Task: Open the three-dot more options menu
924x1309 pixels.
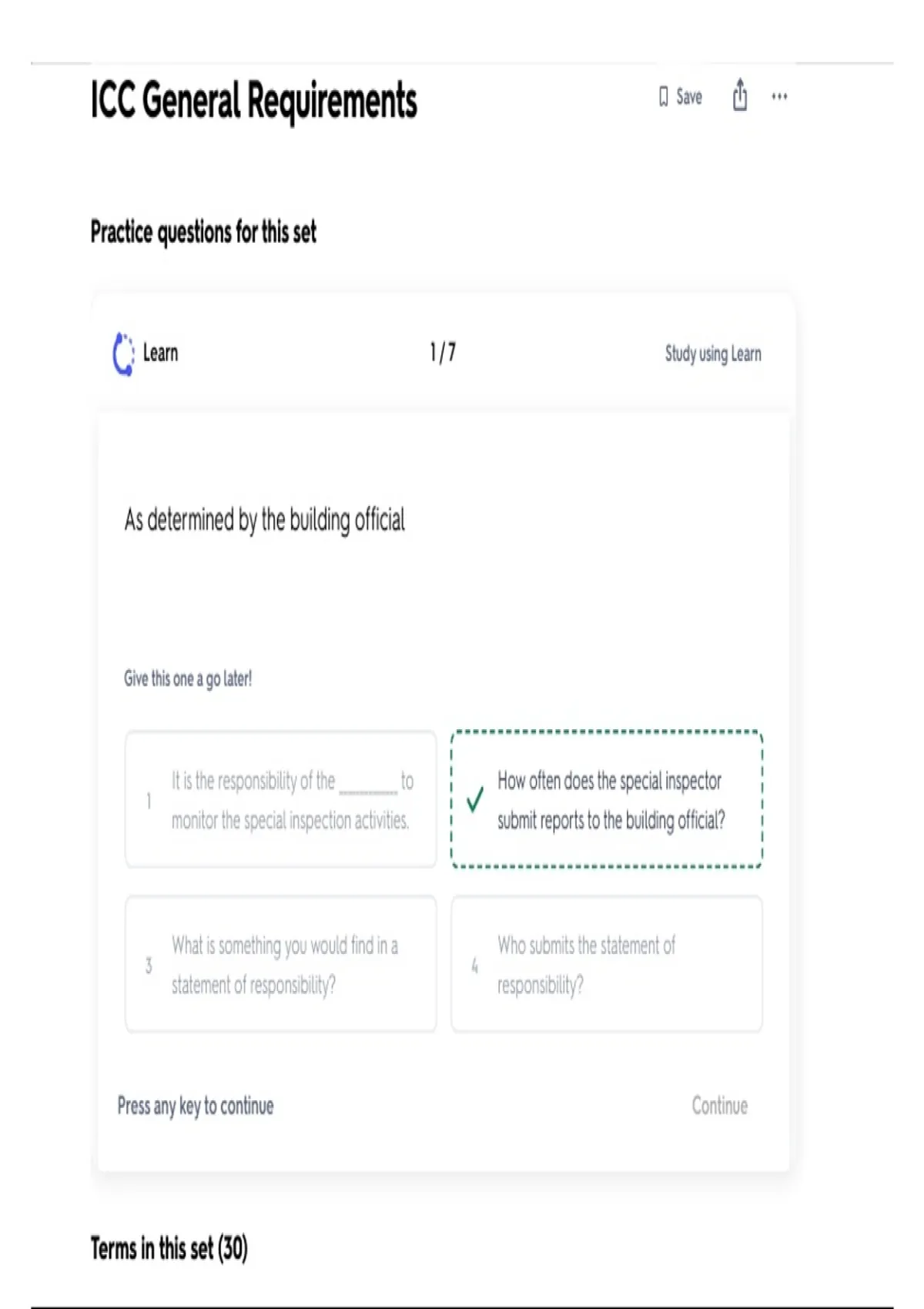Action: pyautogui.click(x=779, y=97)
